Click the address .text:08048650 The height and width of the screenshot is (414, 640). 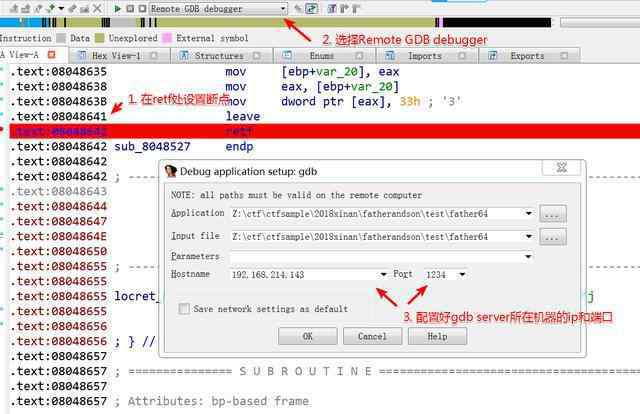pos(58,251)
